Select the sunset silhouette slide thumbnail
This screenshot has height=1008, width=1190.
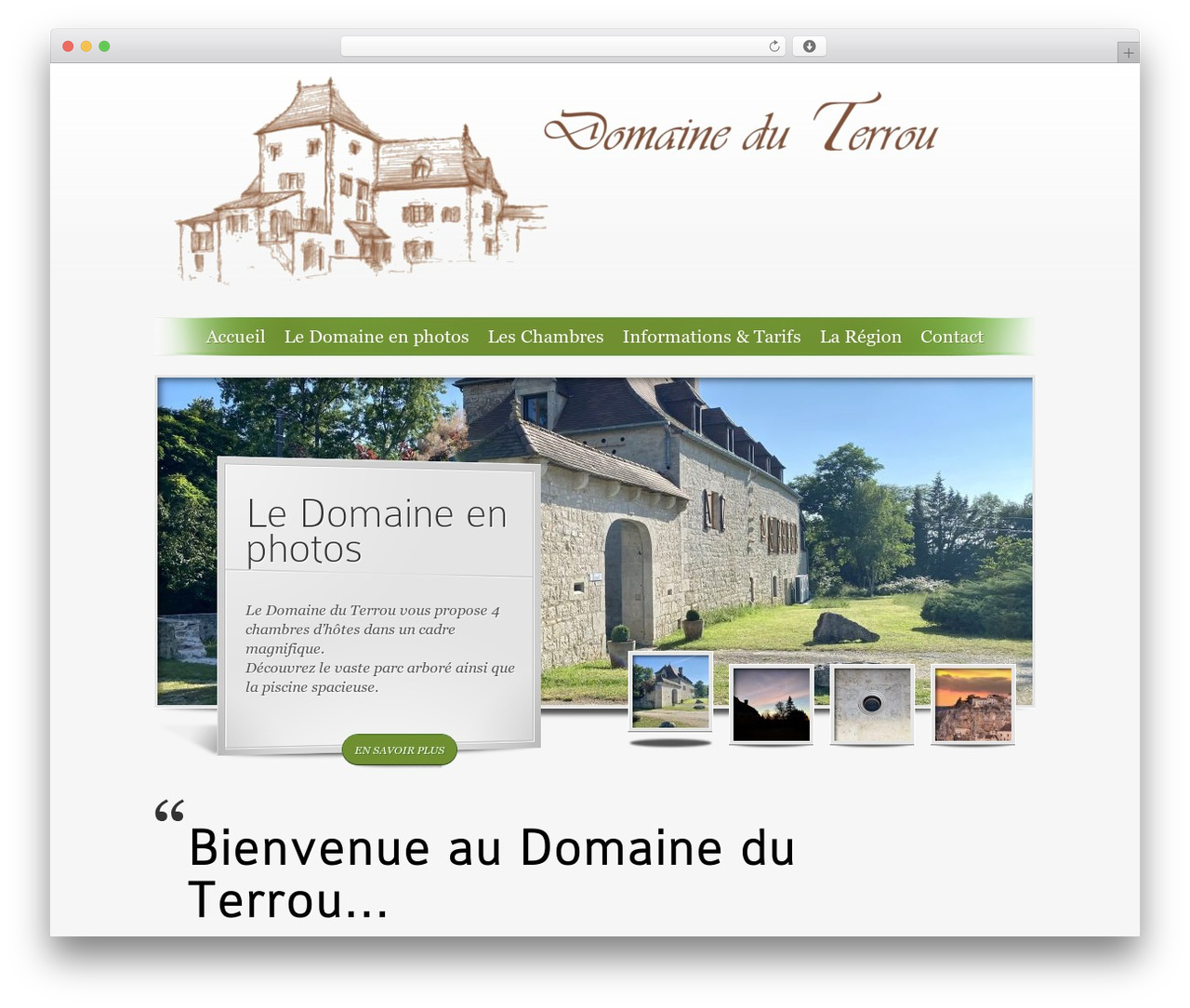(x=772, y=704)
